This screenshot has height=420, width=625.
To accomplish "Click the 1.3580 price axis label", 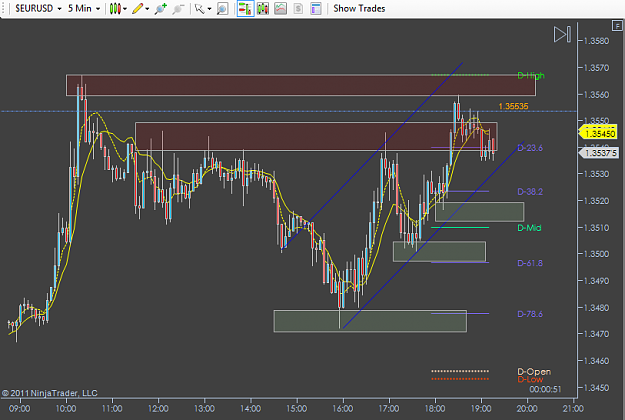I will pos(596,41).
